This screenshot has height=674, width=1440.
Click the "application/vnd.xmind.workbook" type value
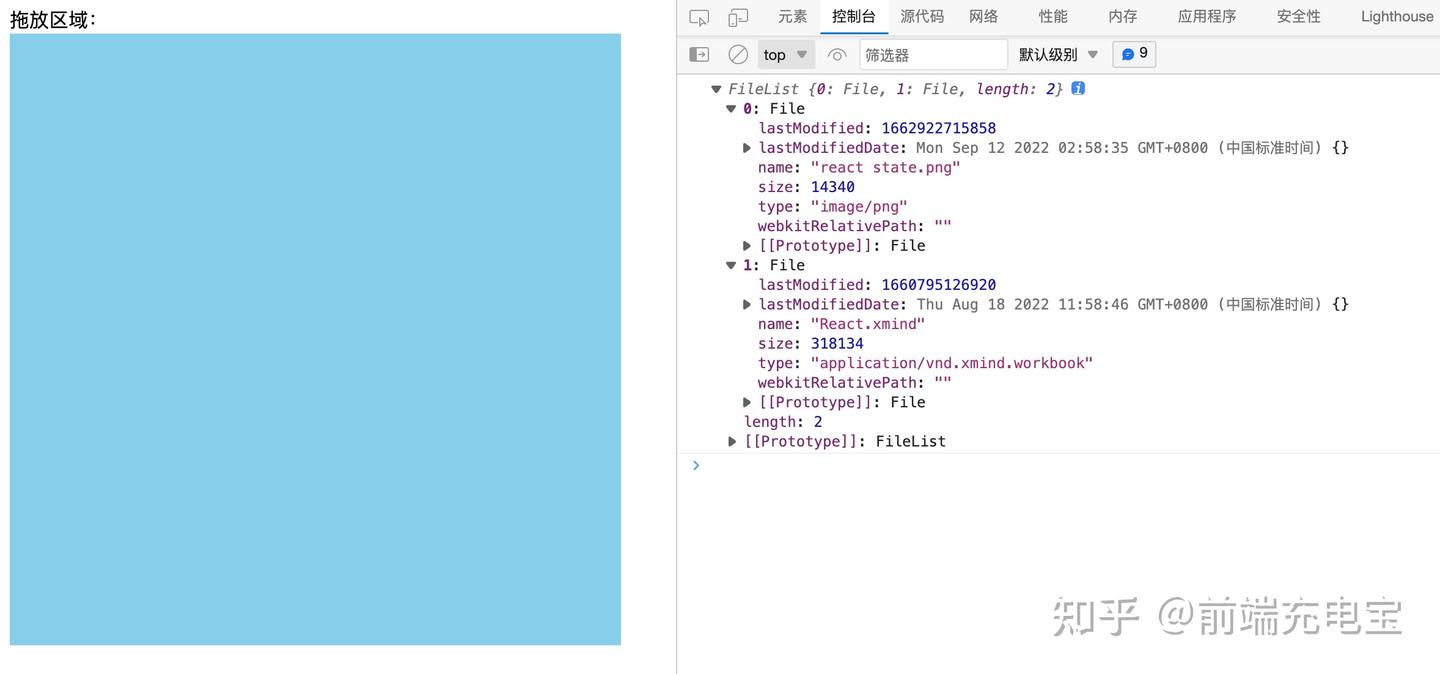[x=952, y=363]
